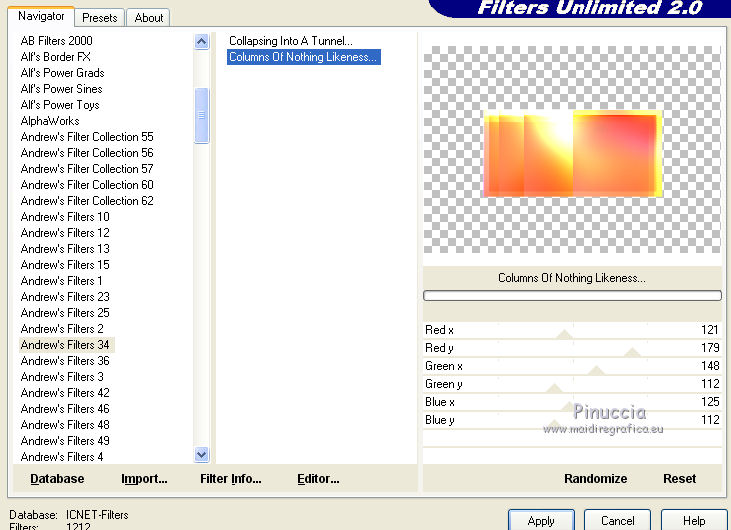Select Andrew's Filter Collection 57
This screenshot has height=530, width=731.
click(x=87, y=169)
